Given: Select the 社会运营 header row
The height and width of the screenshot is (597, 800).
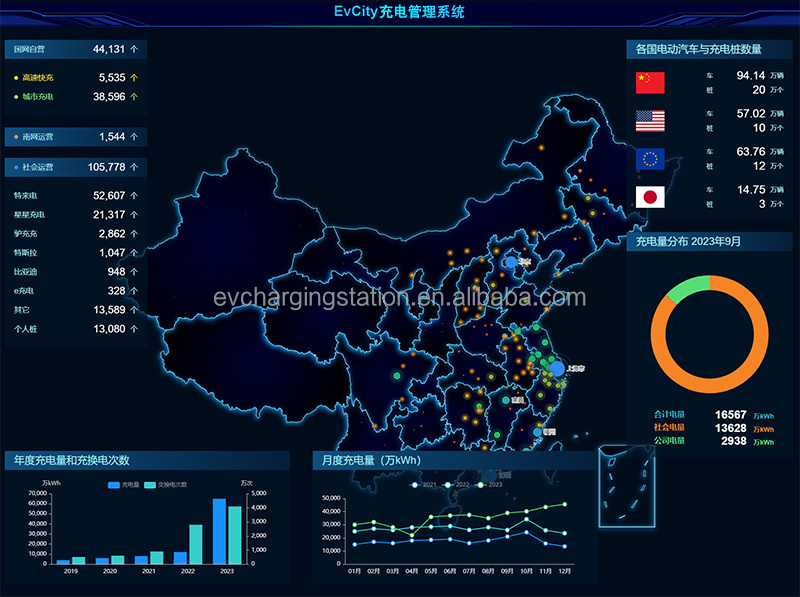Looking at the screenshot, I should click(76, 167).
